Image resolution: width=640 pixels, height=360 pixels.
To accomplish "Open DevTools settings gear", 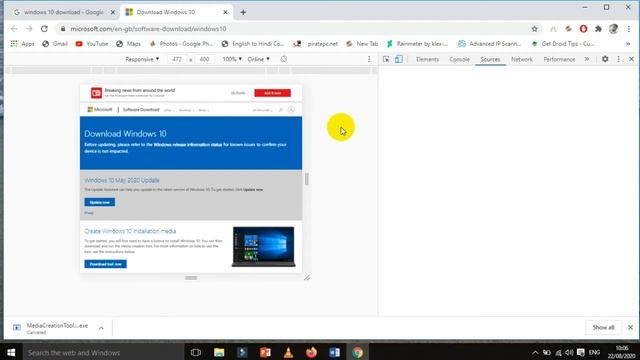I will coord(605,59).
